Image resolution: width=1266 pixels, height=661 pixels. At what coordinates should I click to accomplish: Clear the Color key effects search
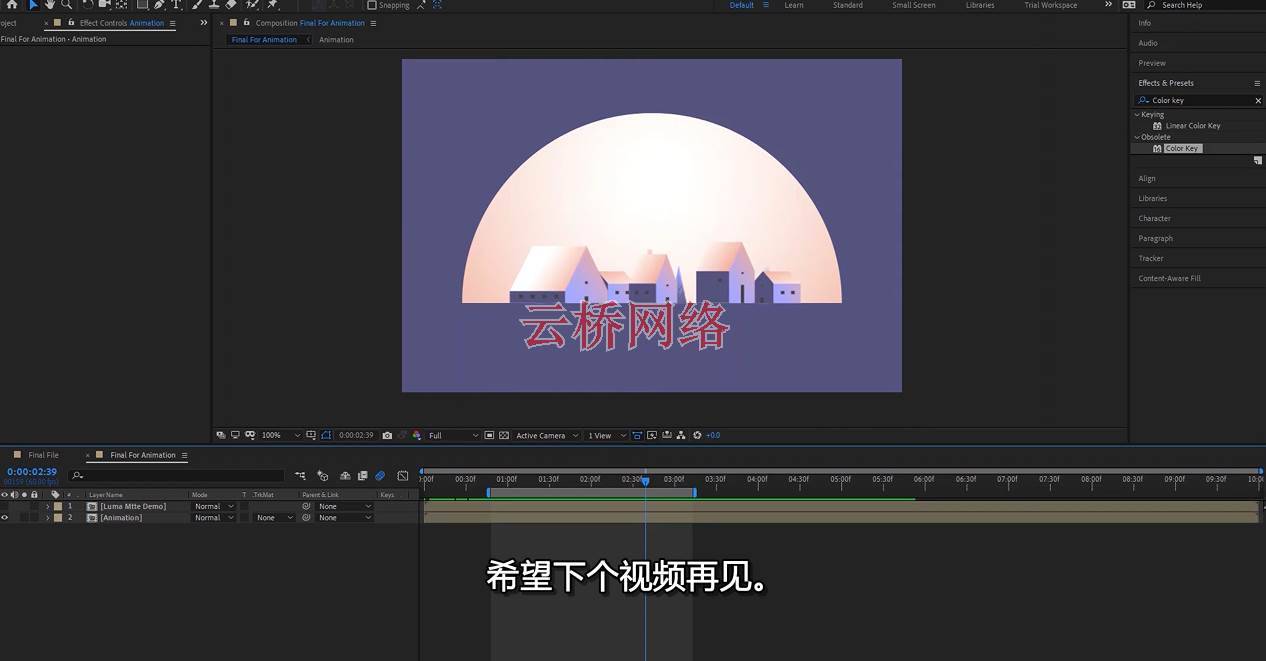(1258, 101)
